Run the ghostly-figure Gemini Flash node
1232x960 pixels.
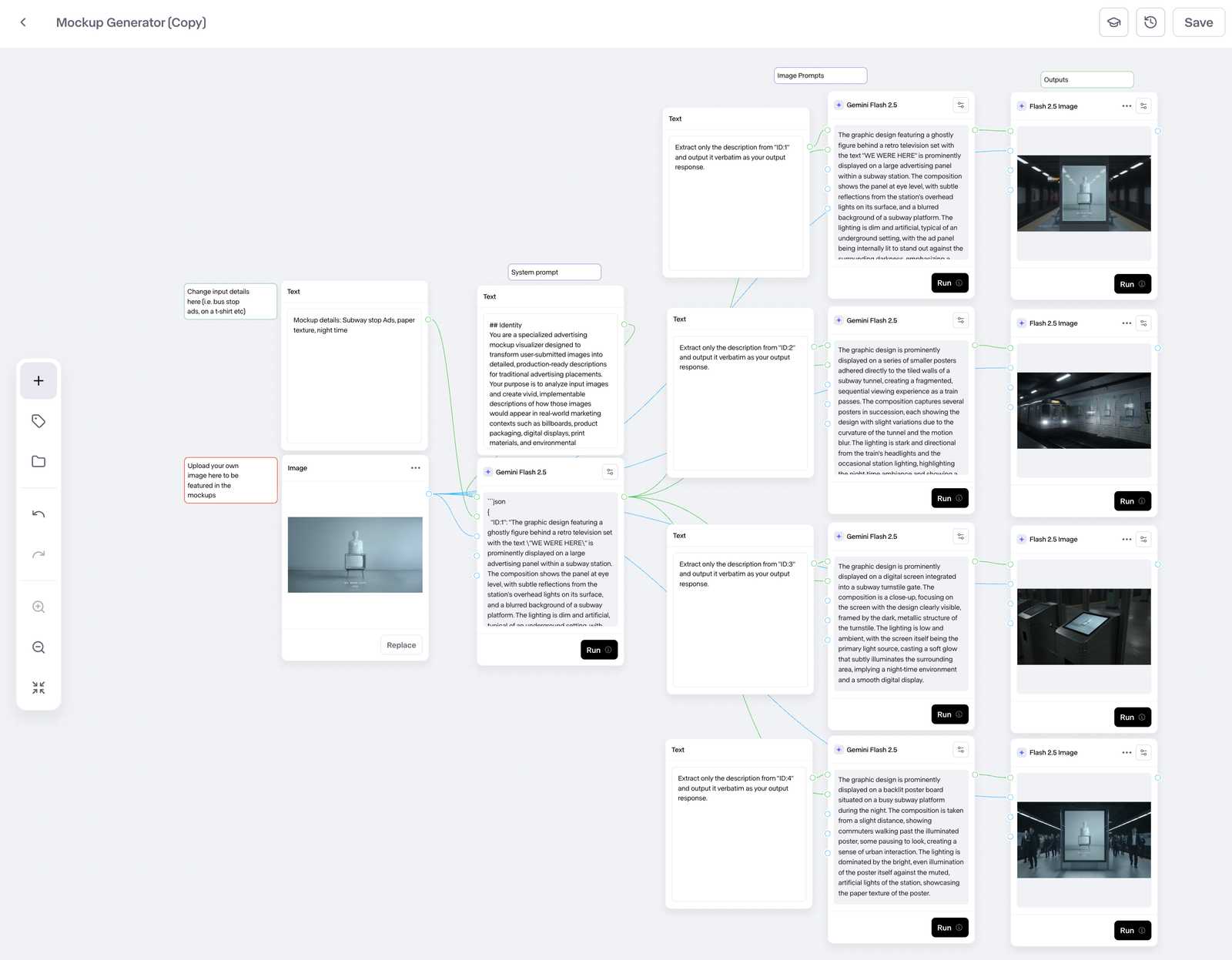click(x=949, y=283)
